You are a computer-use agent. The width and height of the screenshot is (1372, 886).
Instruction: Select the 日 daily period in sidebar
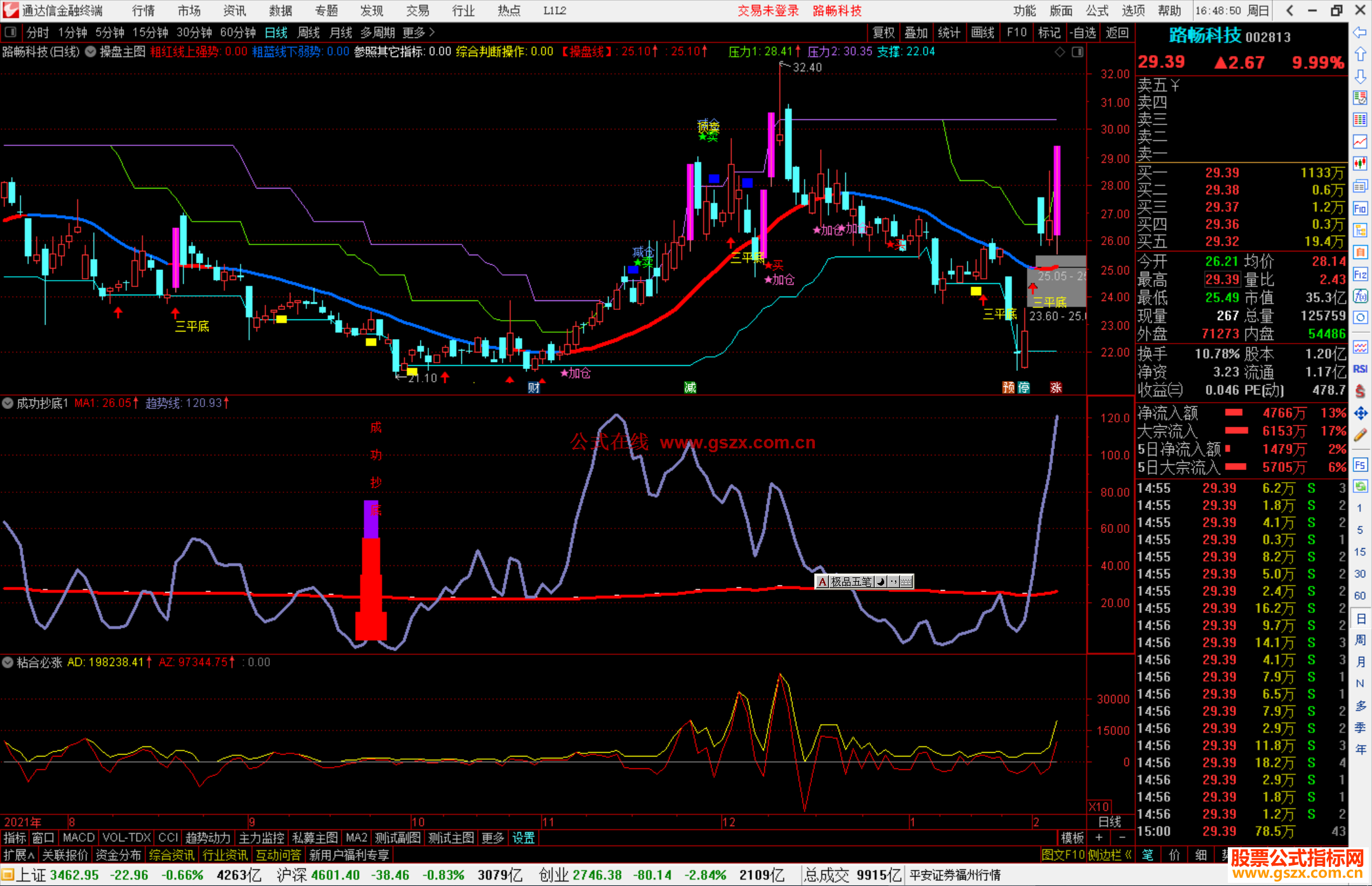coord(1360,619)
